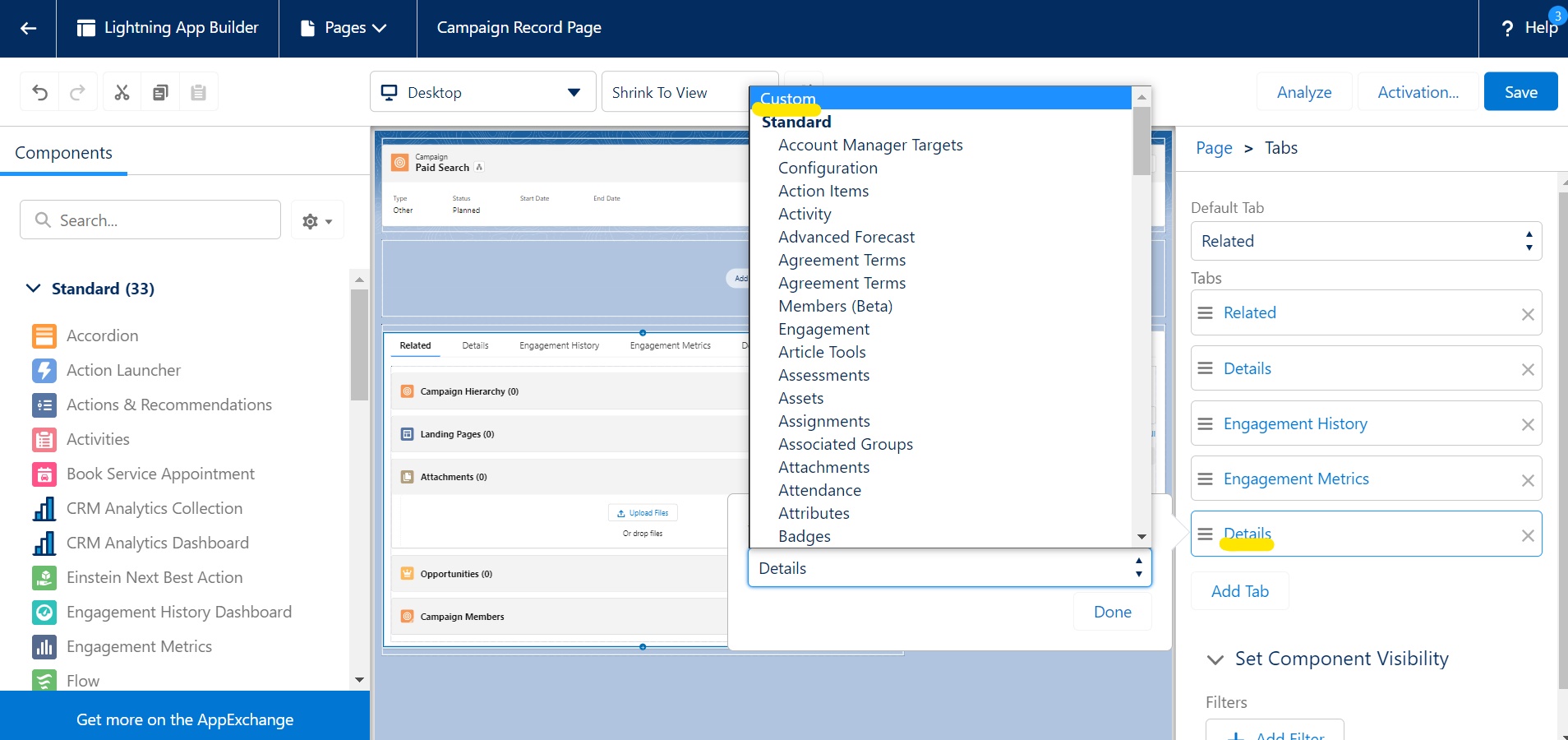
Task: Select the Accordion component icon
Action: click(44, 335)
